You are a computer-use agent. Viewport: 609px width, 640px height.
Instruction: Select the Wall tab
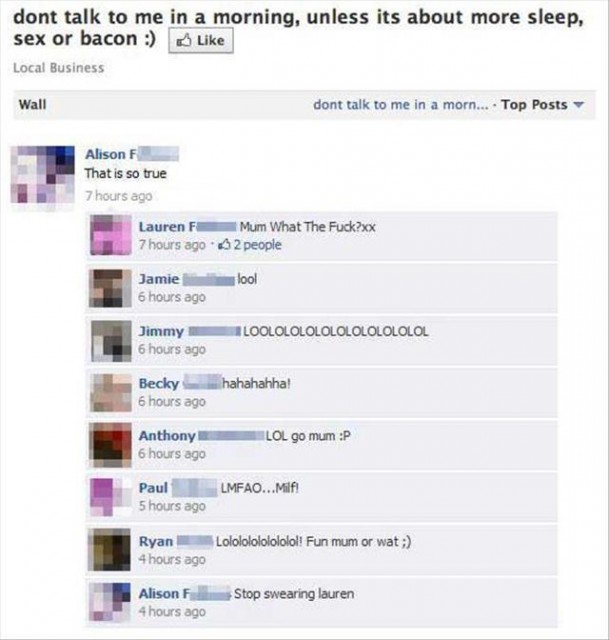pyautogui.click(x=33, y=104)
